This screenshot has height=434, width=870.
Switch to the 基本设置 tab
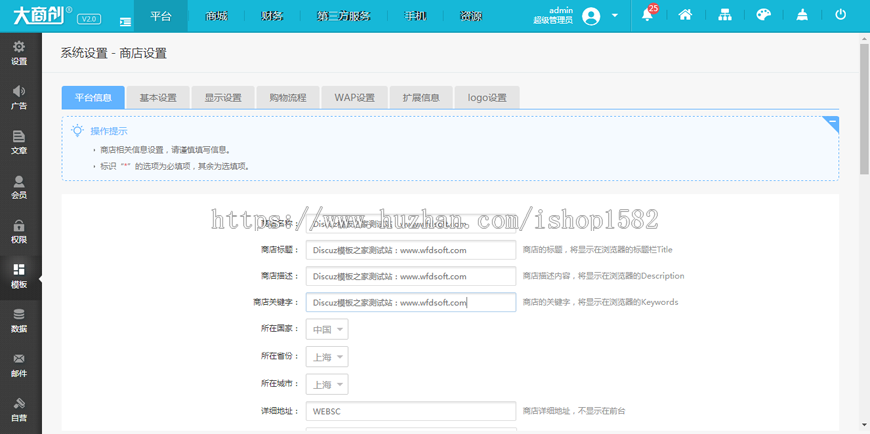(158, 98)
